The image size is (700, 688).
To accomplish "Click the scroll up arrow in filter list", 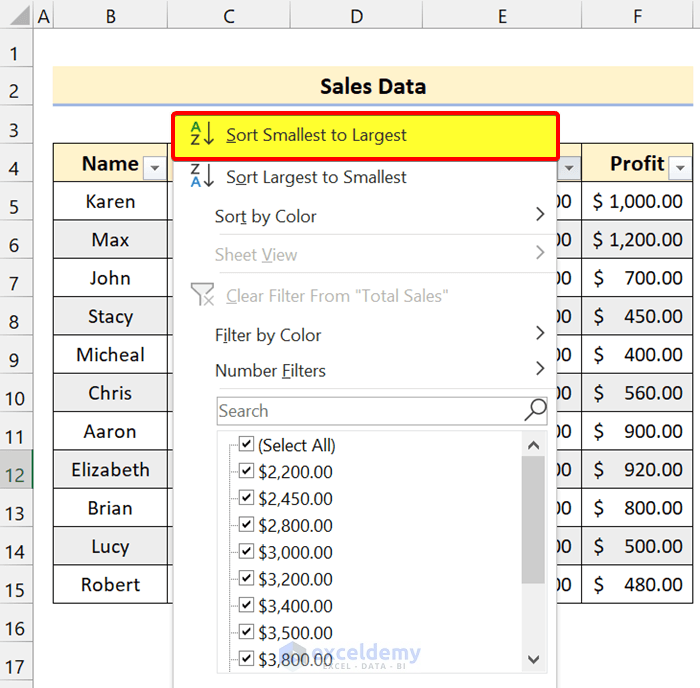I will point(533,446).
